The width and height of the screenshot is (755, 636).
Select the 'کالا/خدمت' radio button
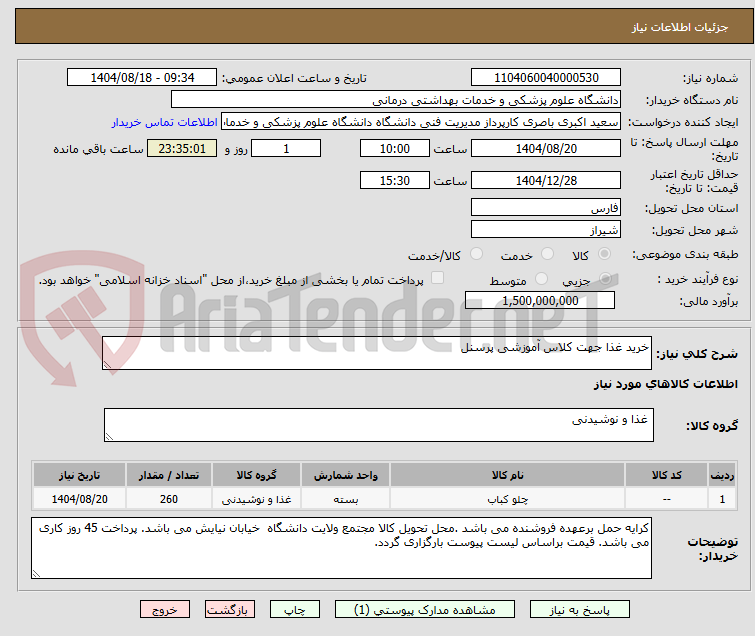[476, 253]
